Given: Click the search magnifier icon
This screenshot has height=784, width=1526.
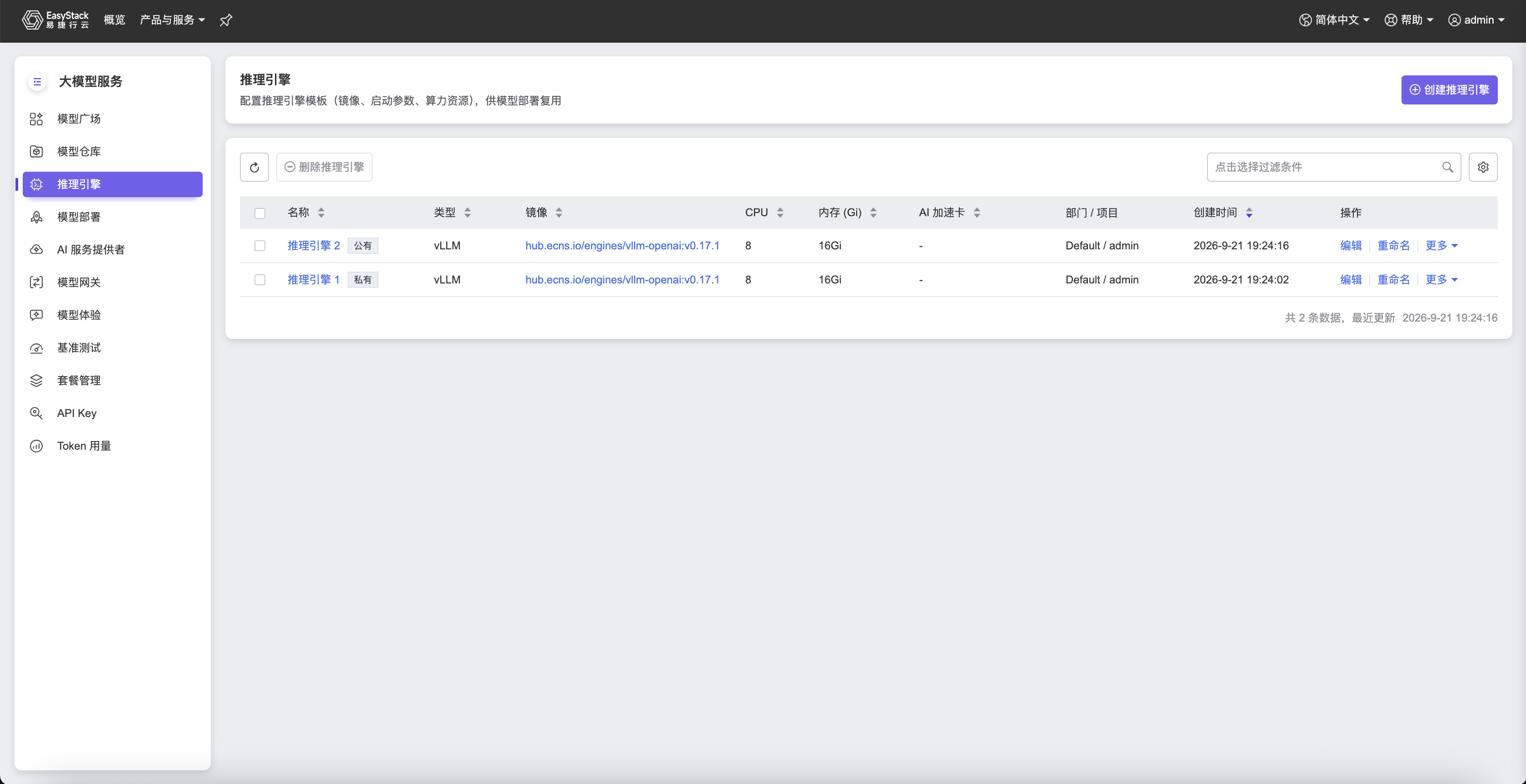Looking at the screenshot, I should pyautogui.click(x=1447, y=167).
